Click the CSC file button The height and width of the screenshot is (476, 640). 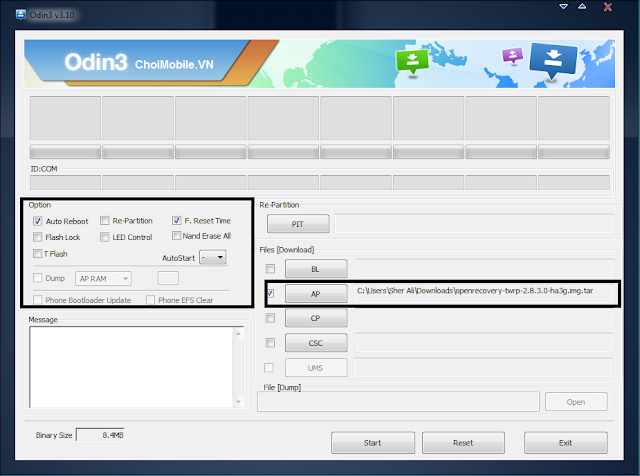click(316, 343)
